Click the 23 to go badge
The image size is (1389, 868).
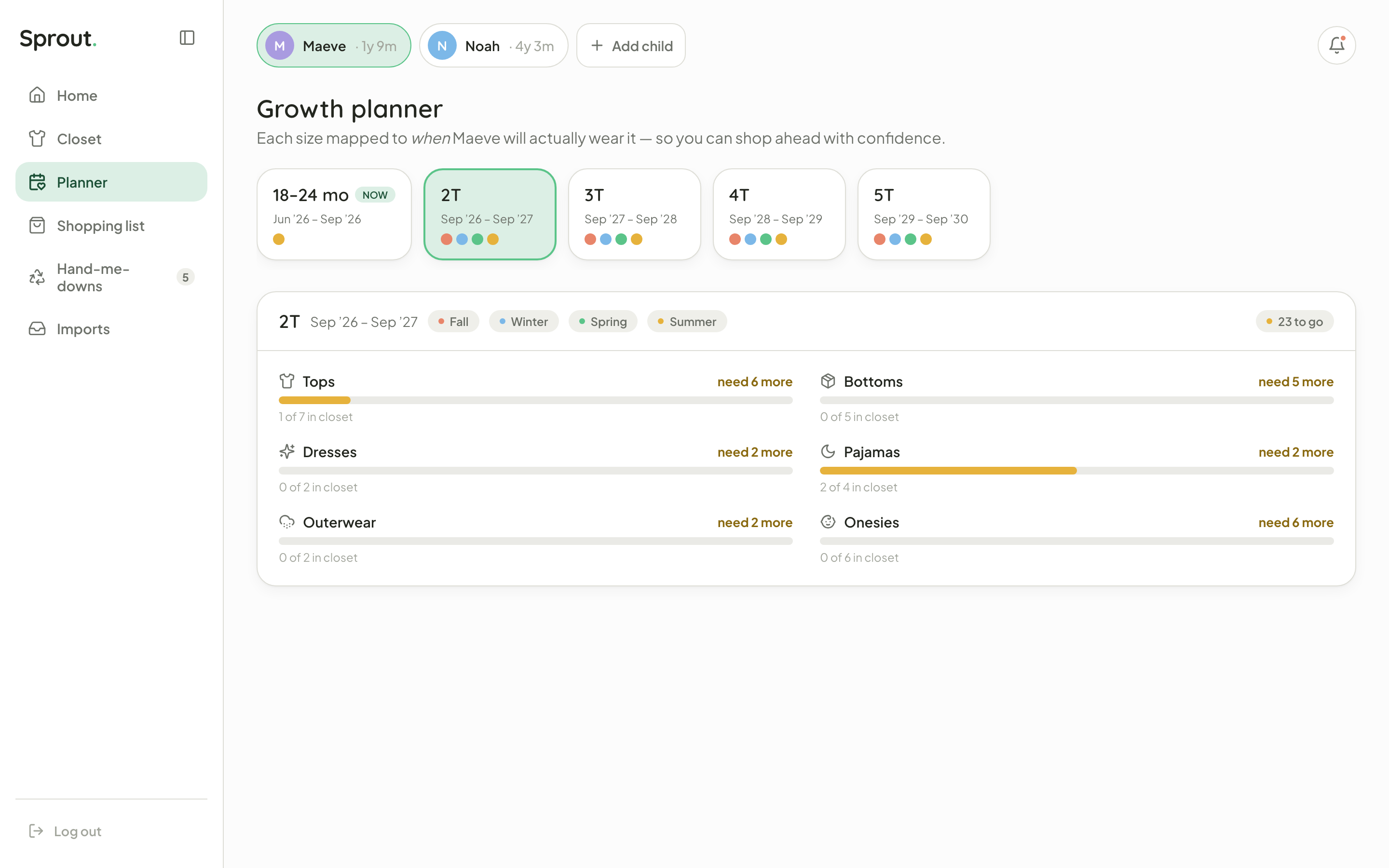(x=1294, y=322)
